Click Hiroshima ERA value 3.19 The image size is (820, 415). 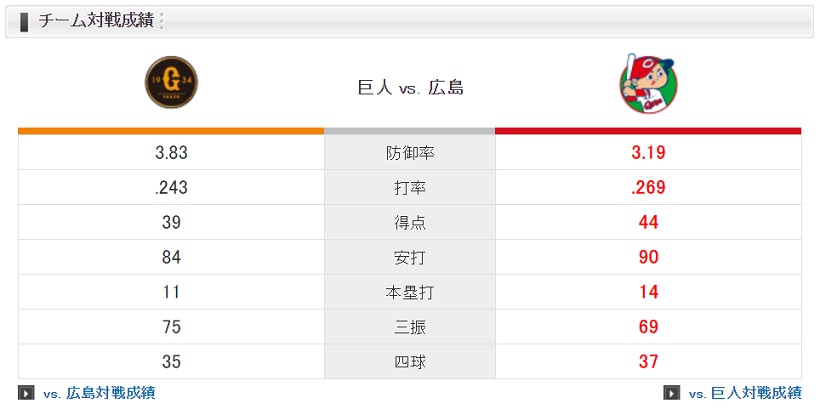(x=648, y=153)
